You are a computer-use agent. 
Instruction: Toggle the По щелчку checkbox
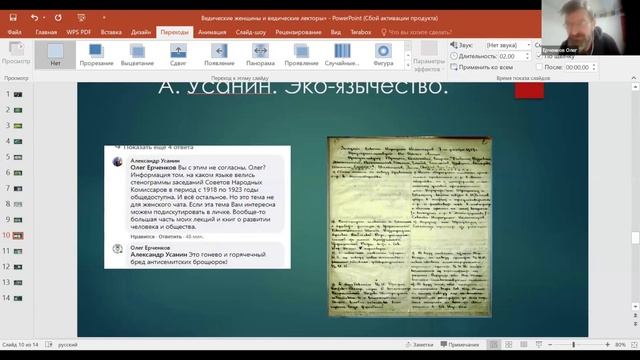(539, 56)
